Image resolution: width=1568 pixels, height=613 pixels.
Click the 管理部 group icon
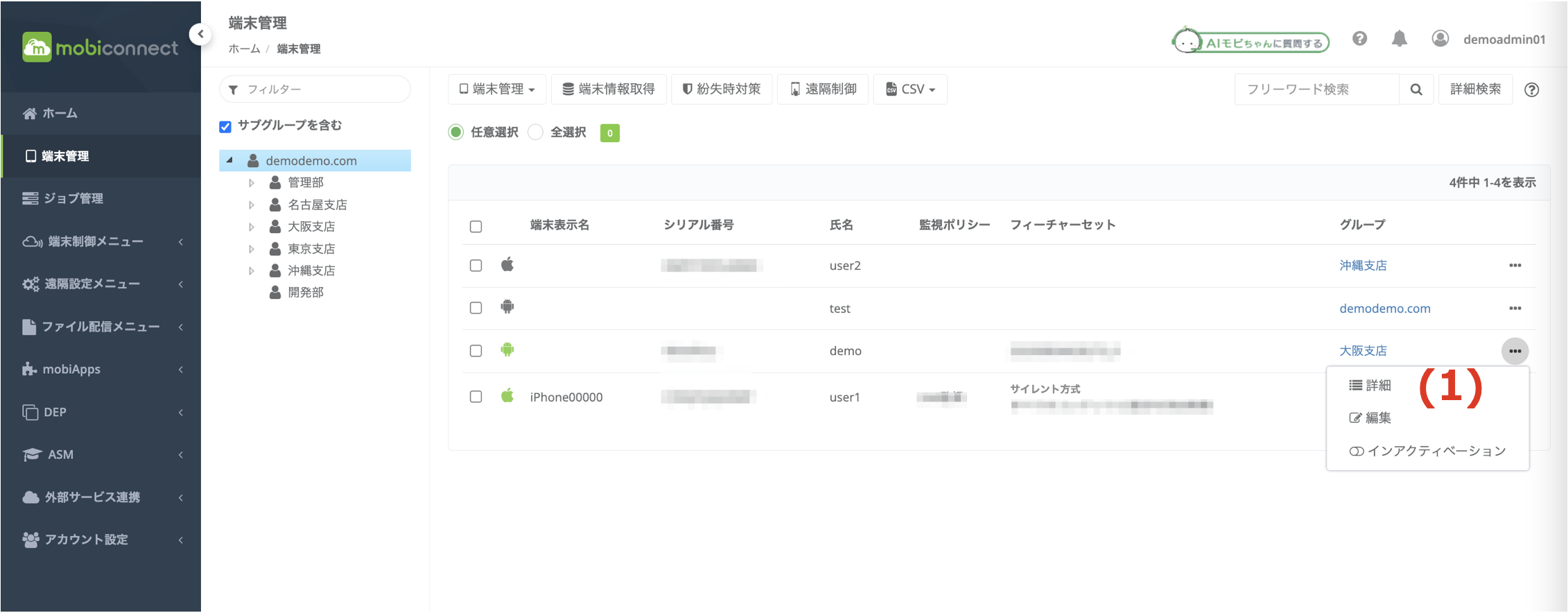pyautogui.click(x=275, y=182)
